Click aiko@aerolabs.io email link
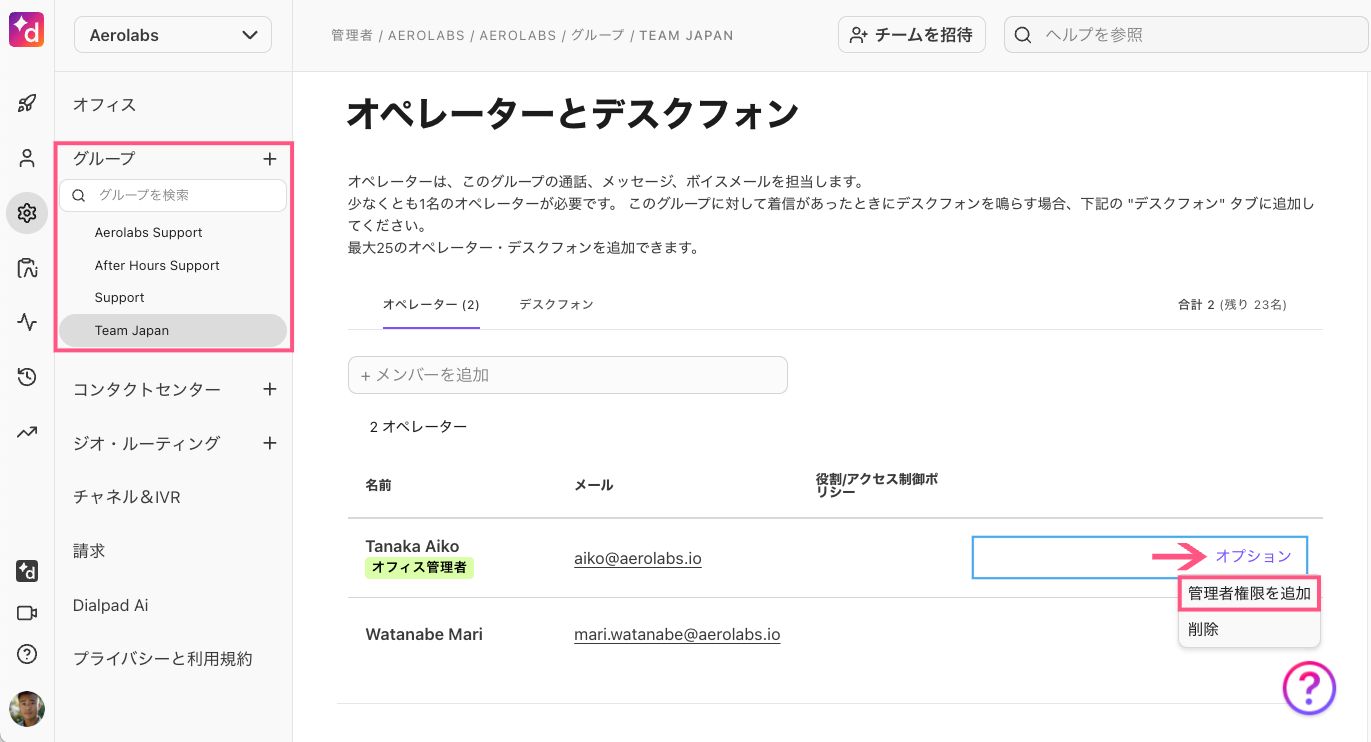This screenshot has height=742, width=1371. click(638, 558)
